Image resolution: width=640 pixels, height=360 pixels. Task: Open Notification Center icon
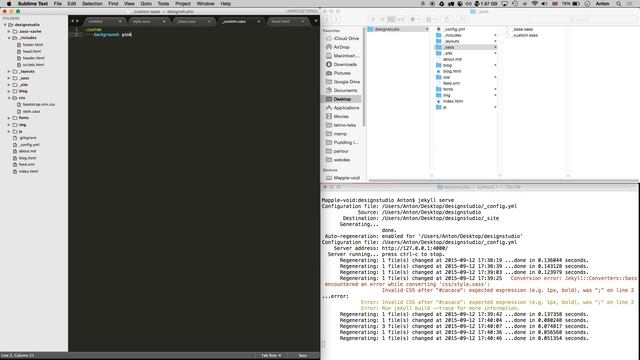pyautogui.click(x=631, y=4)
